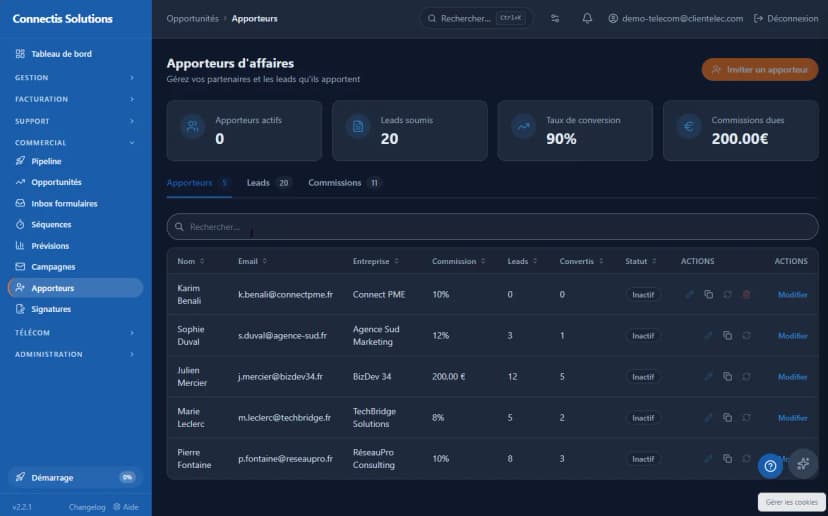Switch to the Commissions tab
This screenshot has width=828, height=516.
pos(344,183)
